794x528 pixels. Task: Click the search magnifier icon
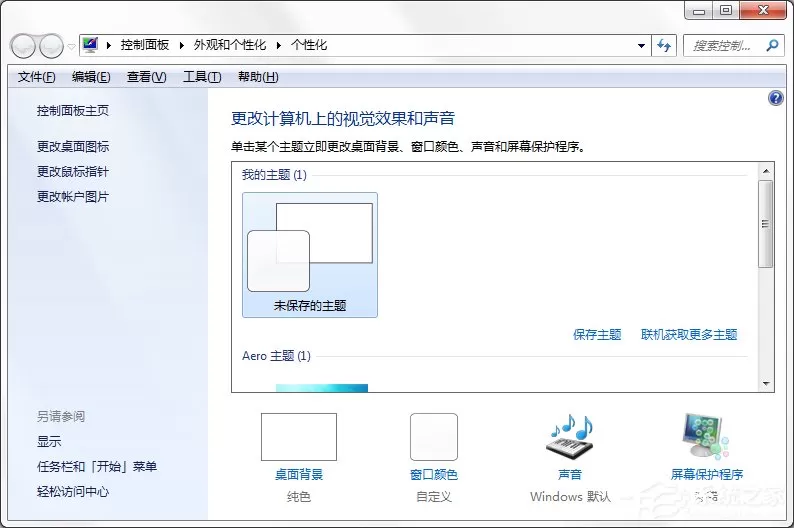pyautogui.click(x=772, y=46)
